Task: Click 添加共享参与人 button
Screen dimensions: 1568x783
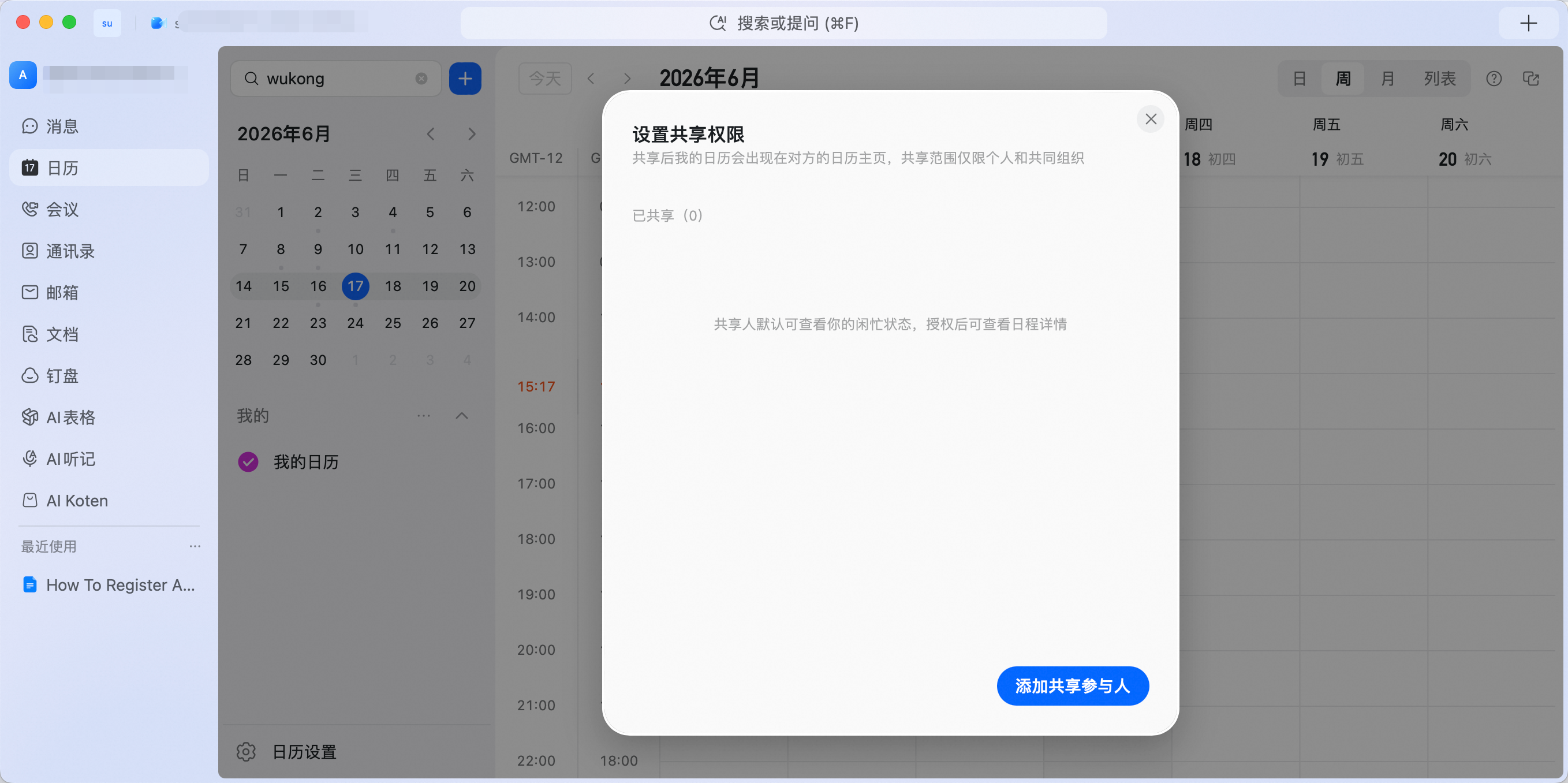Action: coord(1073,685)
